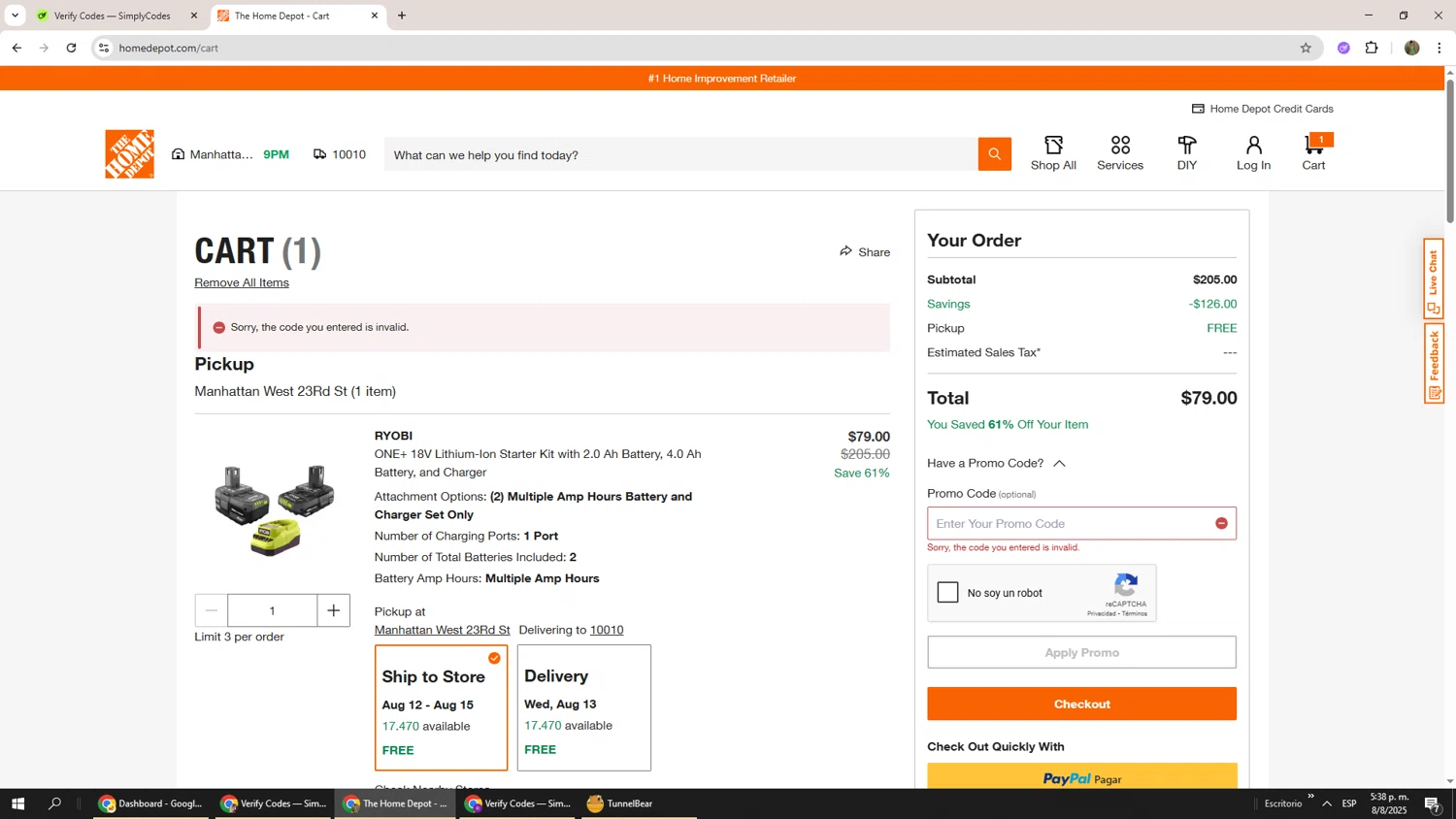Reload the page with refresh icon

point(71,48)
